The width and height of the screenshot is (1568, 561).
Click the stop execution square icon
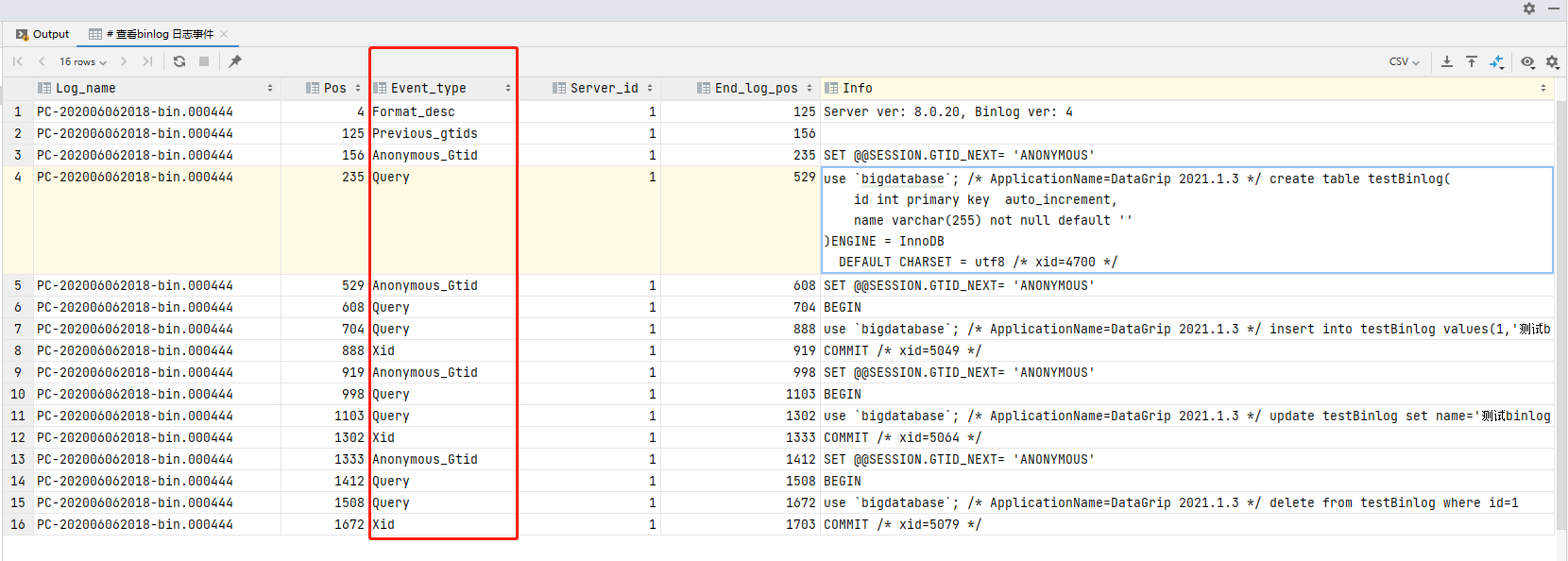[x=204, y=61]
